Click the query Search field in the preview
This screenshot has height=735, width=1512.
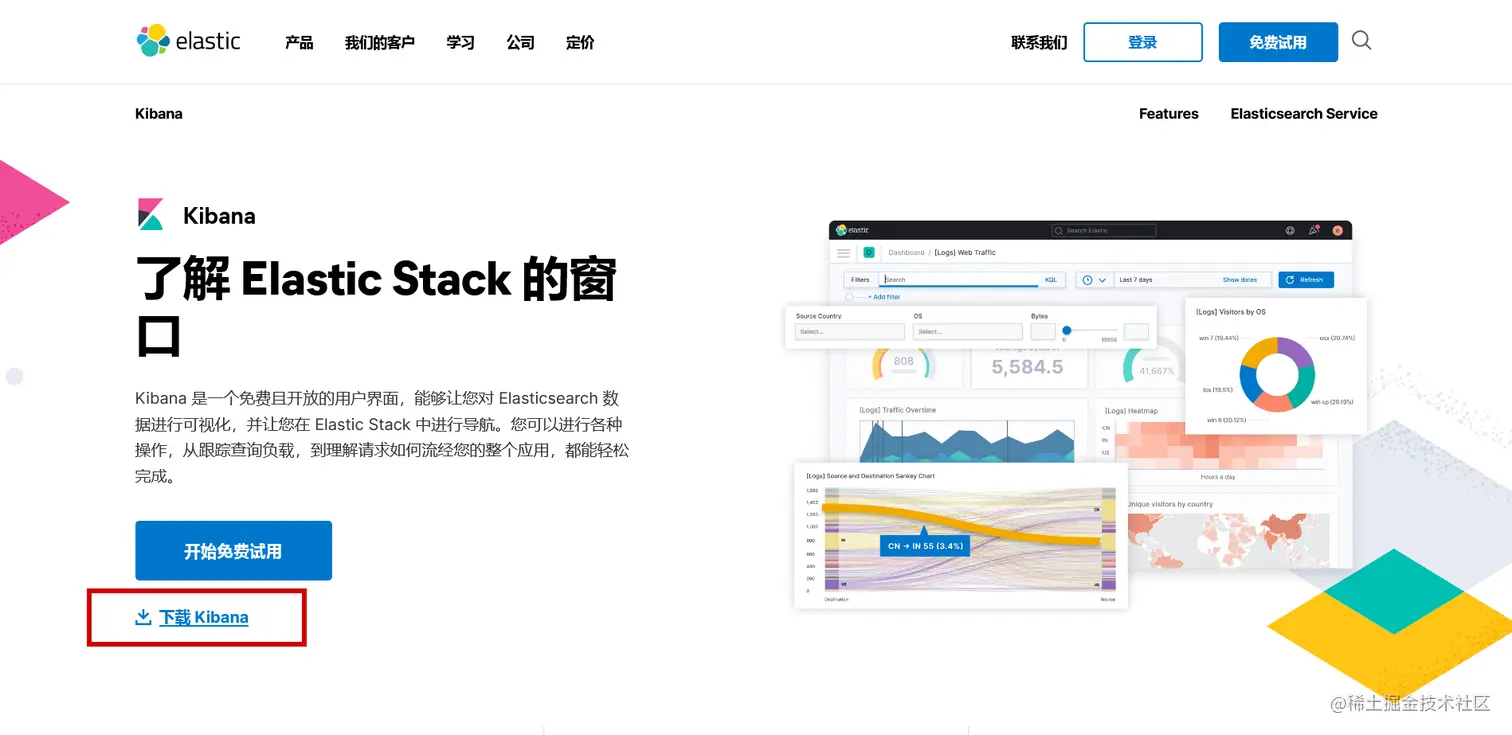(960, 280)
